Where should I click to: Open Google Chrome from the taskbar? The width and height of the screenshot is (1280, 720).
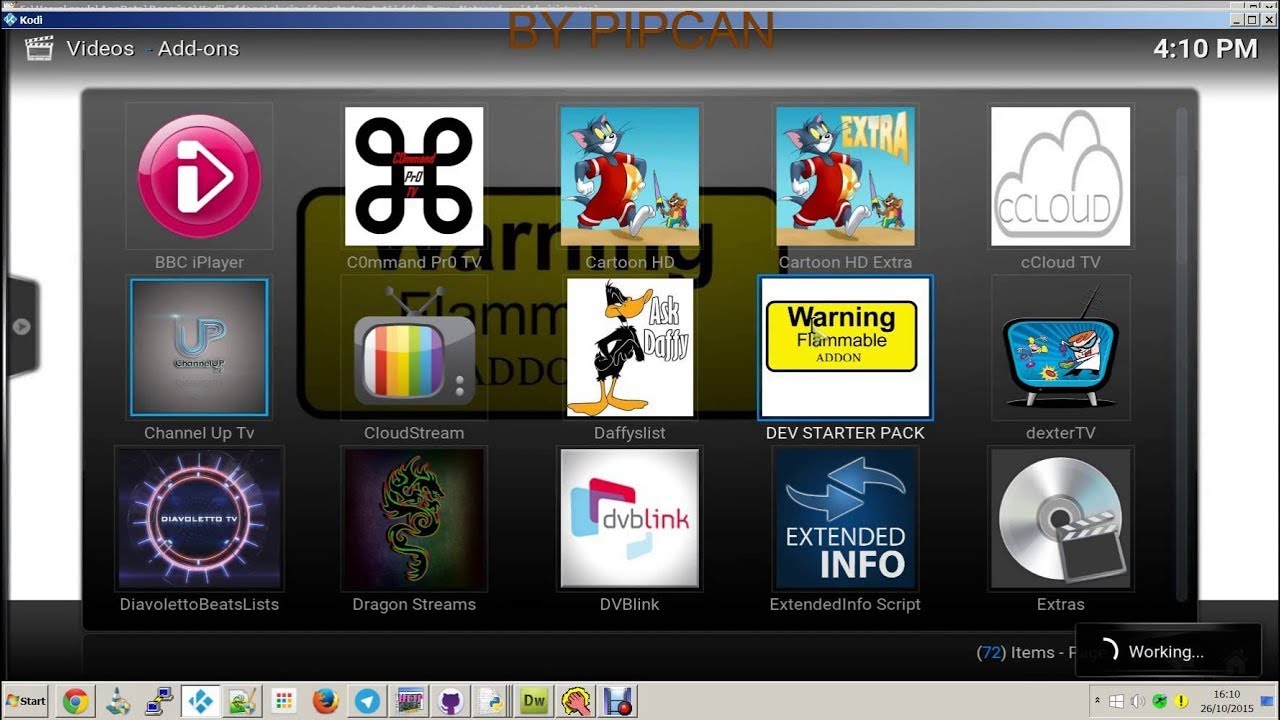click(76, 701)
